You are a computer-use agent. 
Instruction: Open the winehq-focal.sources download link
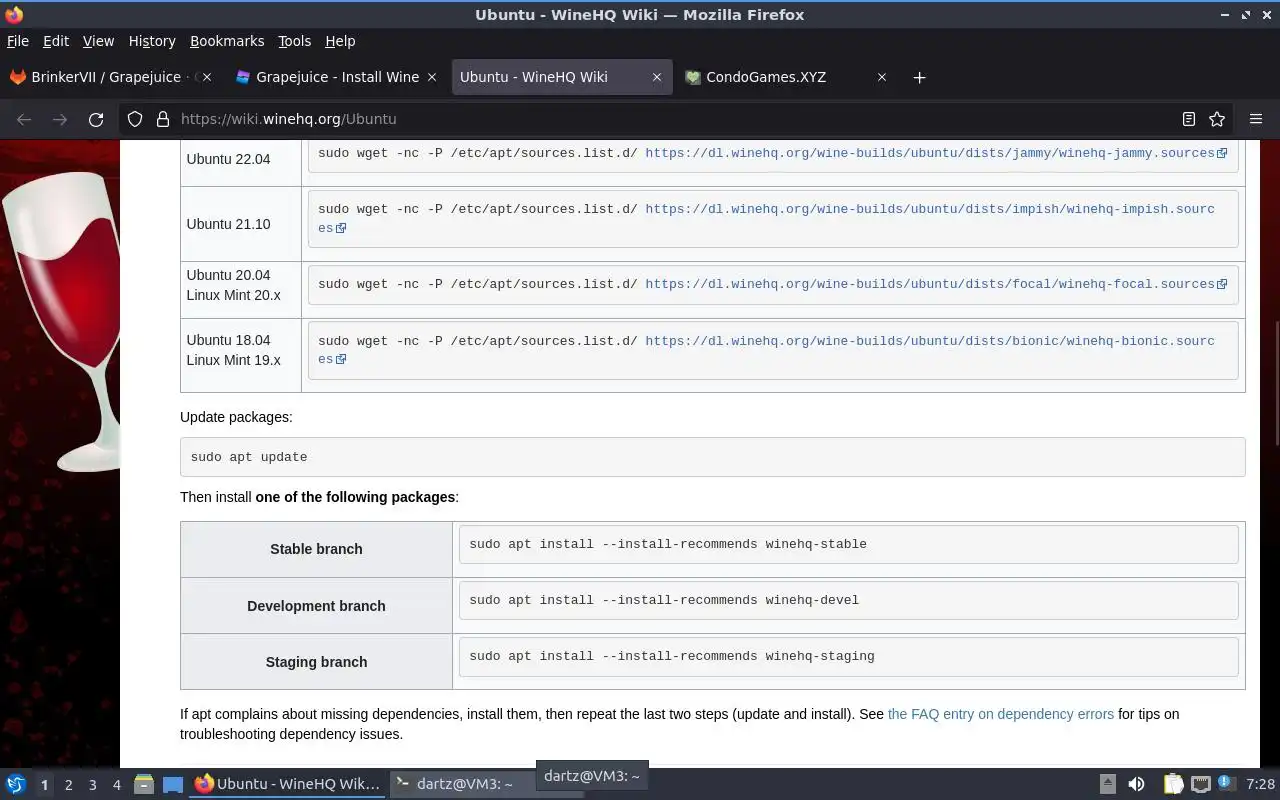click(929, 284)
